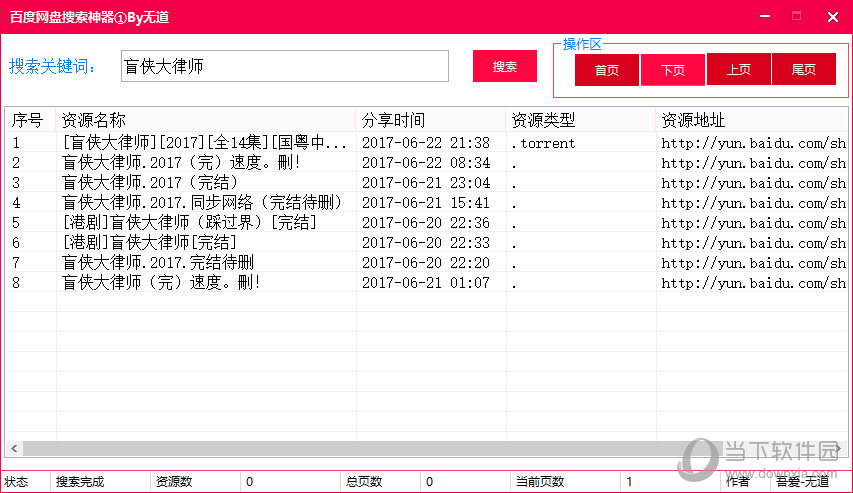Go to first page with 首页
Viewport: 853px width, 493px height.
[607, 70]
